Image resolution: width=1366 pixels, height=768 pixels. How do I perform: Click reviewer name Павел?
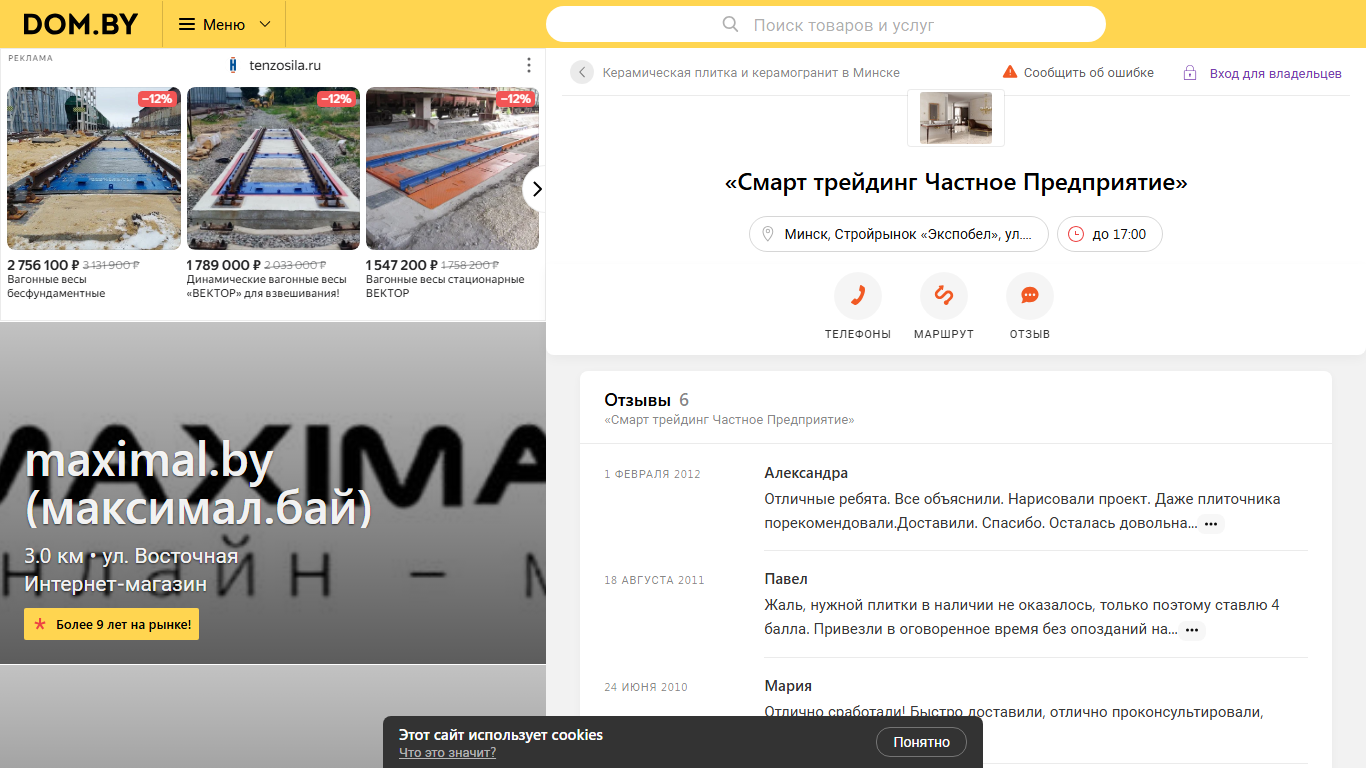point(786,579)
